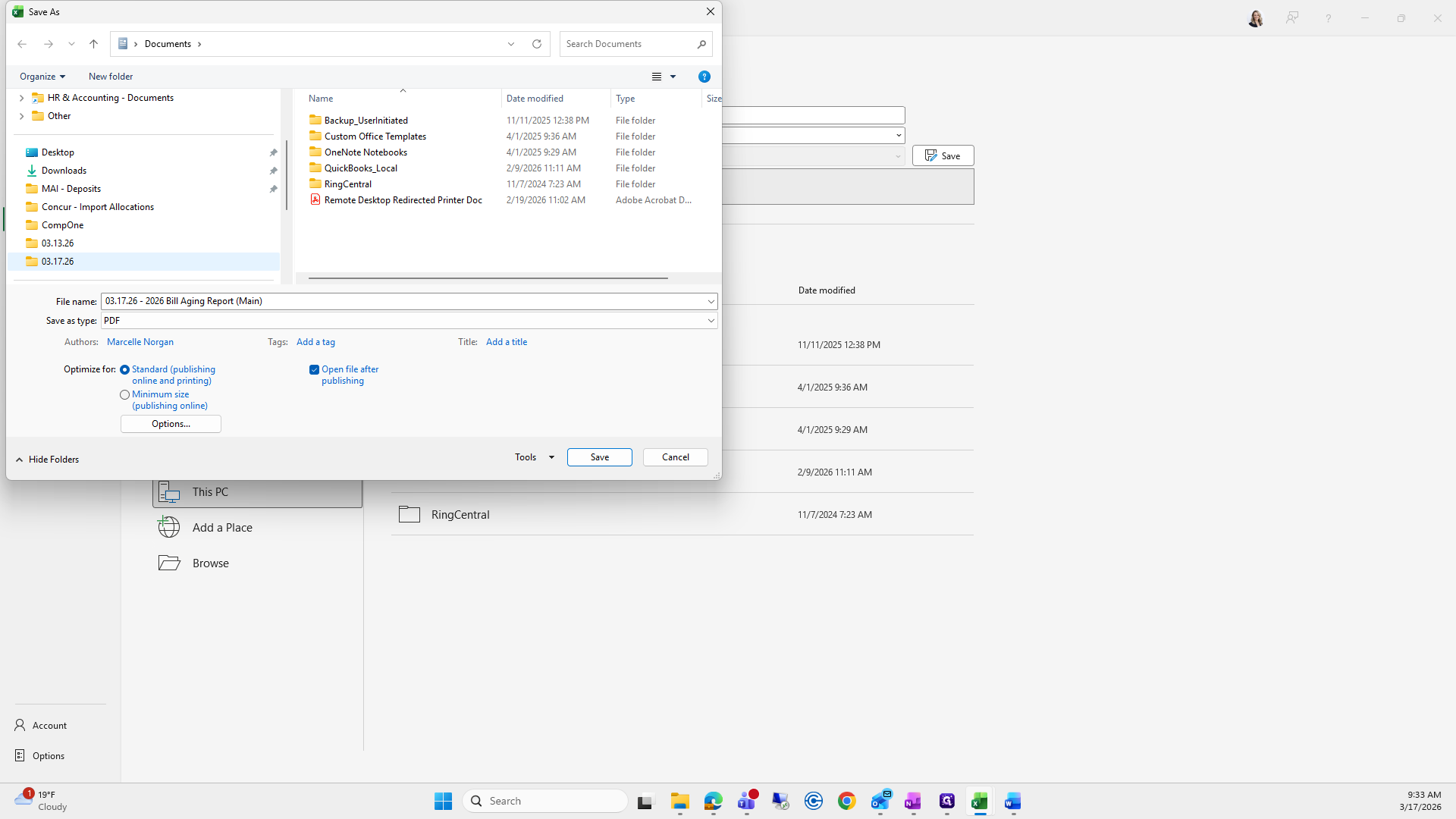Click the search magnifier in Search Documents

tap(701, 44)
